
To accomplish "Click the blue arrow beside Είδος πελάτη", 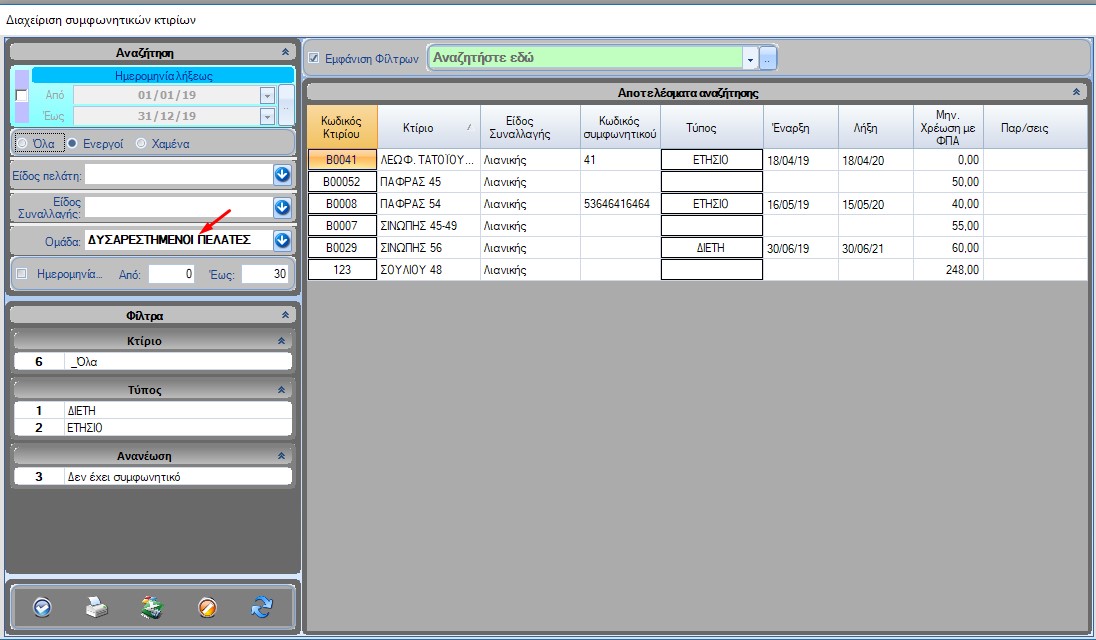I will (x=282, y=175).
